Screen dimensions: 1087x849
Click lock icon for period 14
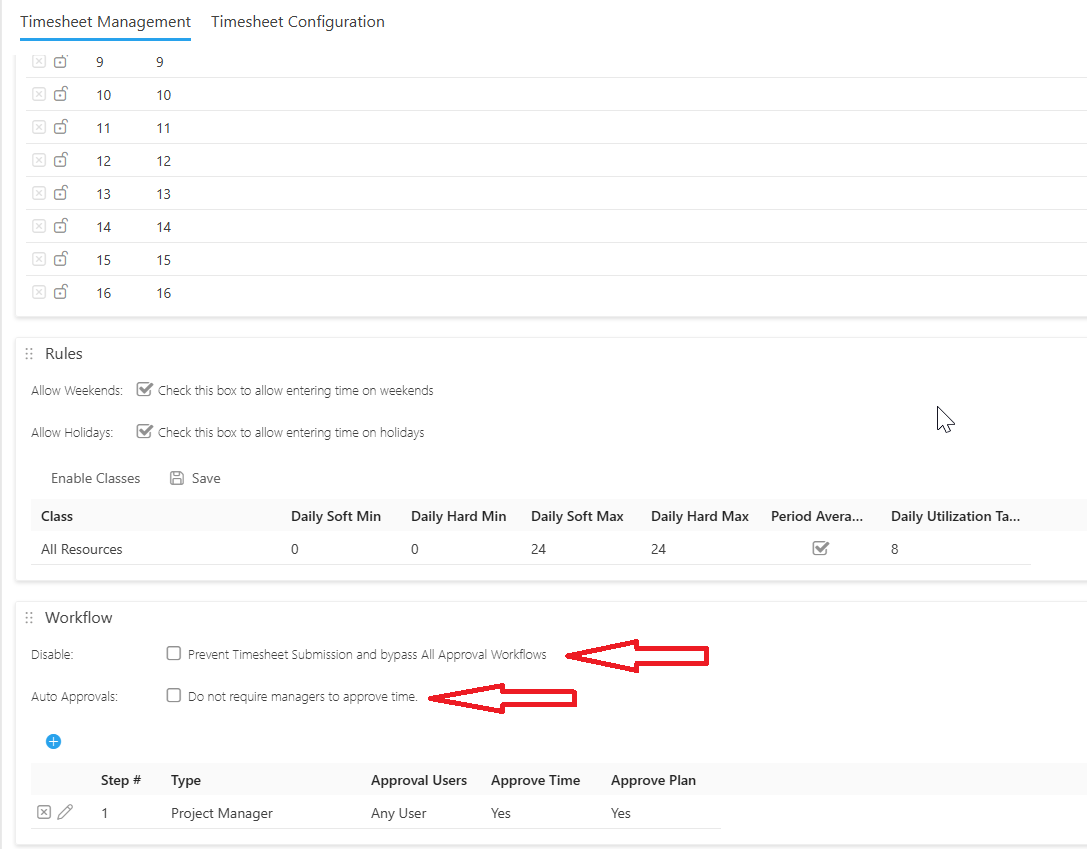pyautogui.click(x=61, y=225)
